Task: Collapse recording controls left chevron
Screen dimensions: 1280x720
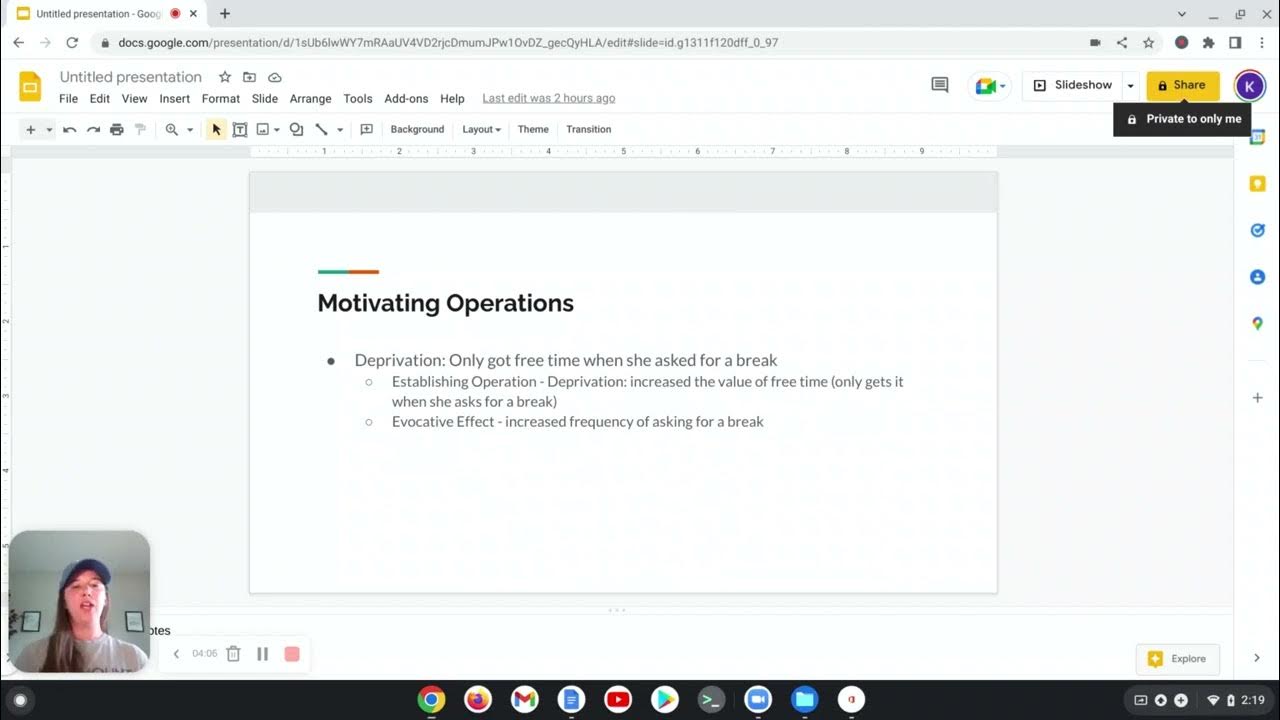Action: [x=176, y=654]
